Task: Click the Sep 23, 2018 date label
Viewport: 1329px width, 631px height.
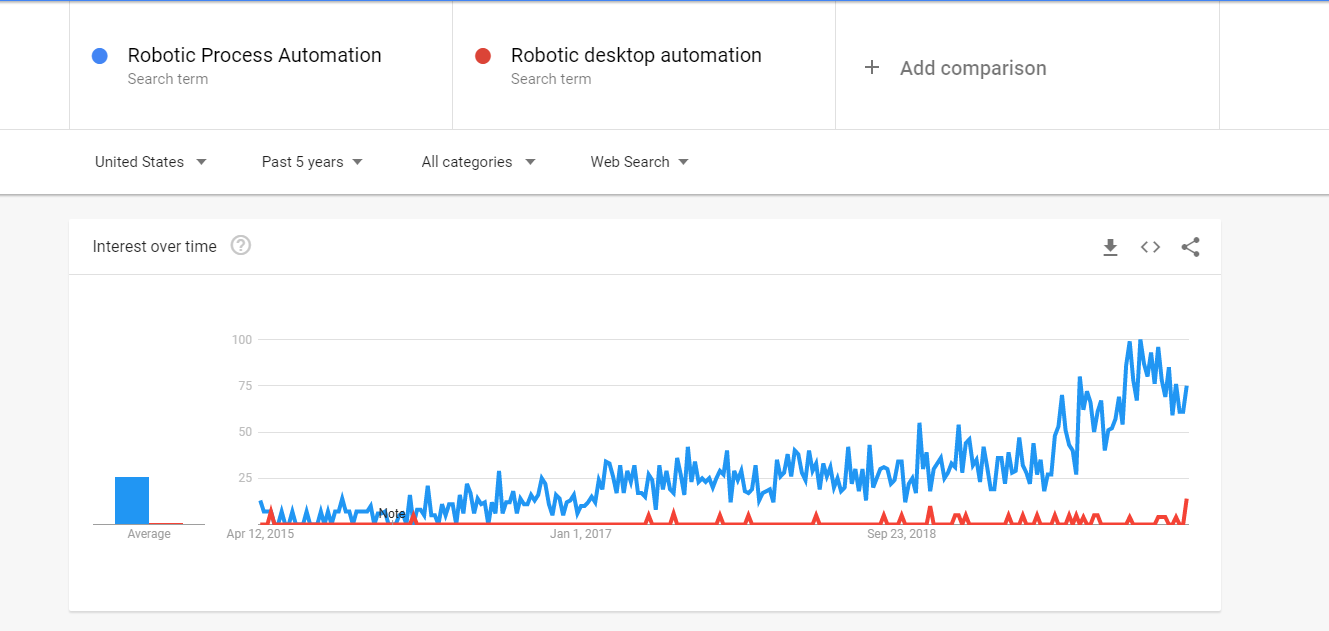Action: (901, 534)
